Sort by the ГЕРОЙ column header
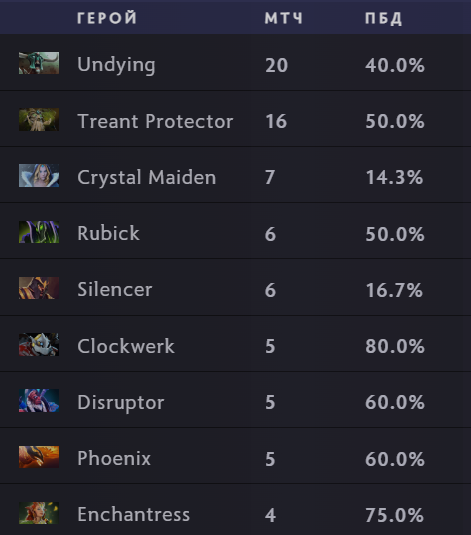Image resolution: width=471 pixels, height=535 pixels. [x=107, y=18]
